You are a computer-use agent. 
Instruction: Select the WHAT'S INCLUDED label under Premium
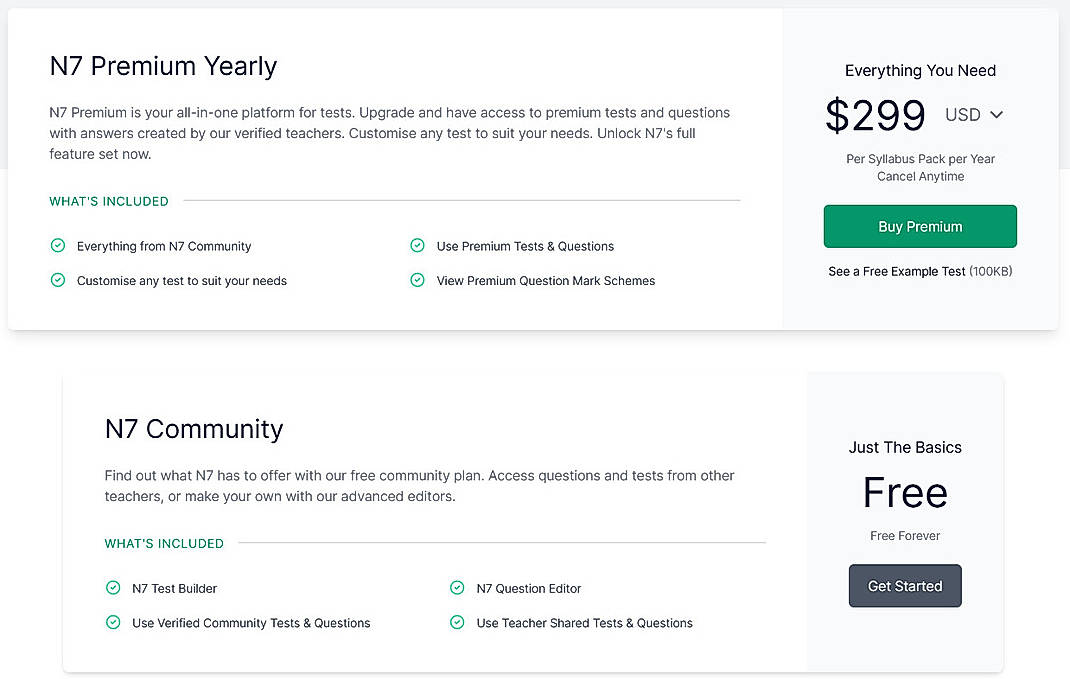[x=108, y=201]
